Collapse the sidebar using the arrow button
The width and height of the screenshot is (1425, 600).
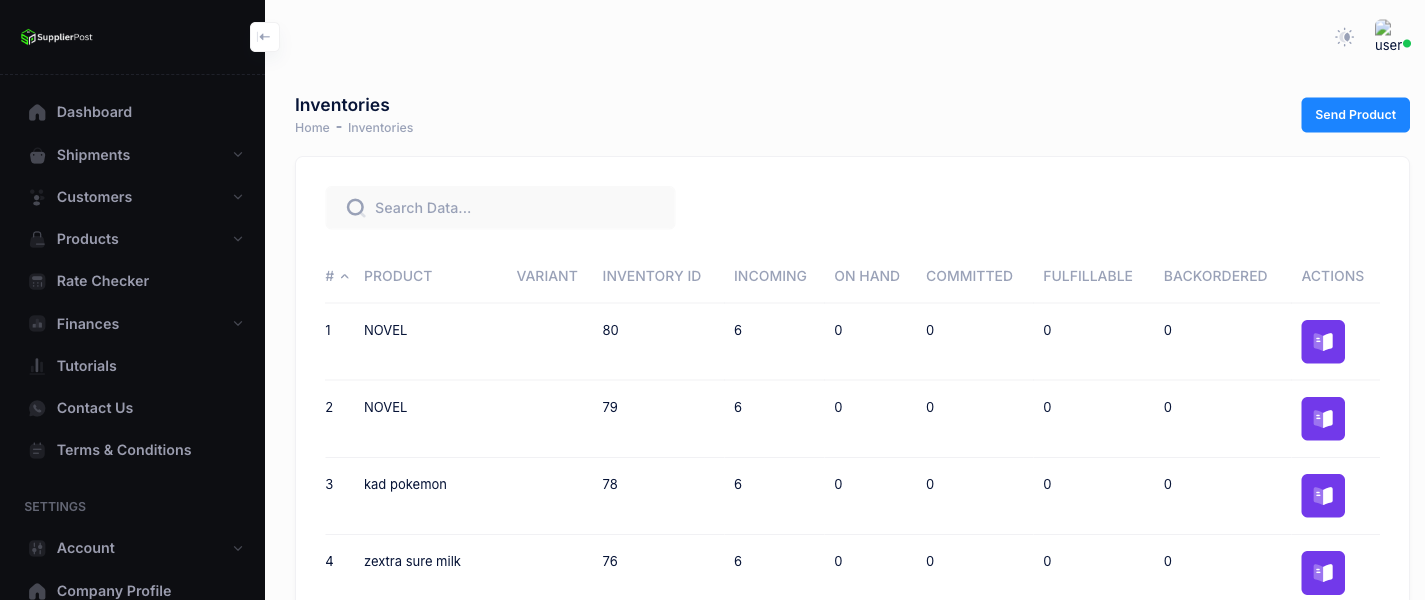tap(264, 36)
